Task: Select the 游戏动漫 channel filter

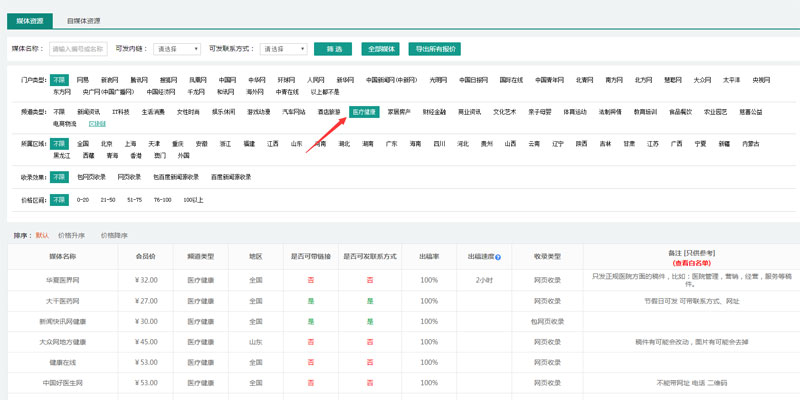Action: coord(259,112)
